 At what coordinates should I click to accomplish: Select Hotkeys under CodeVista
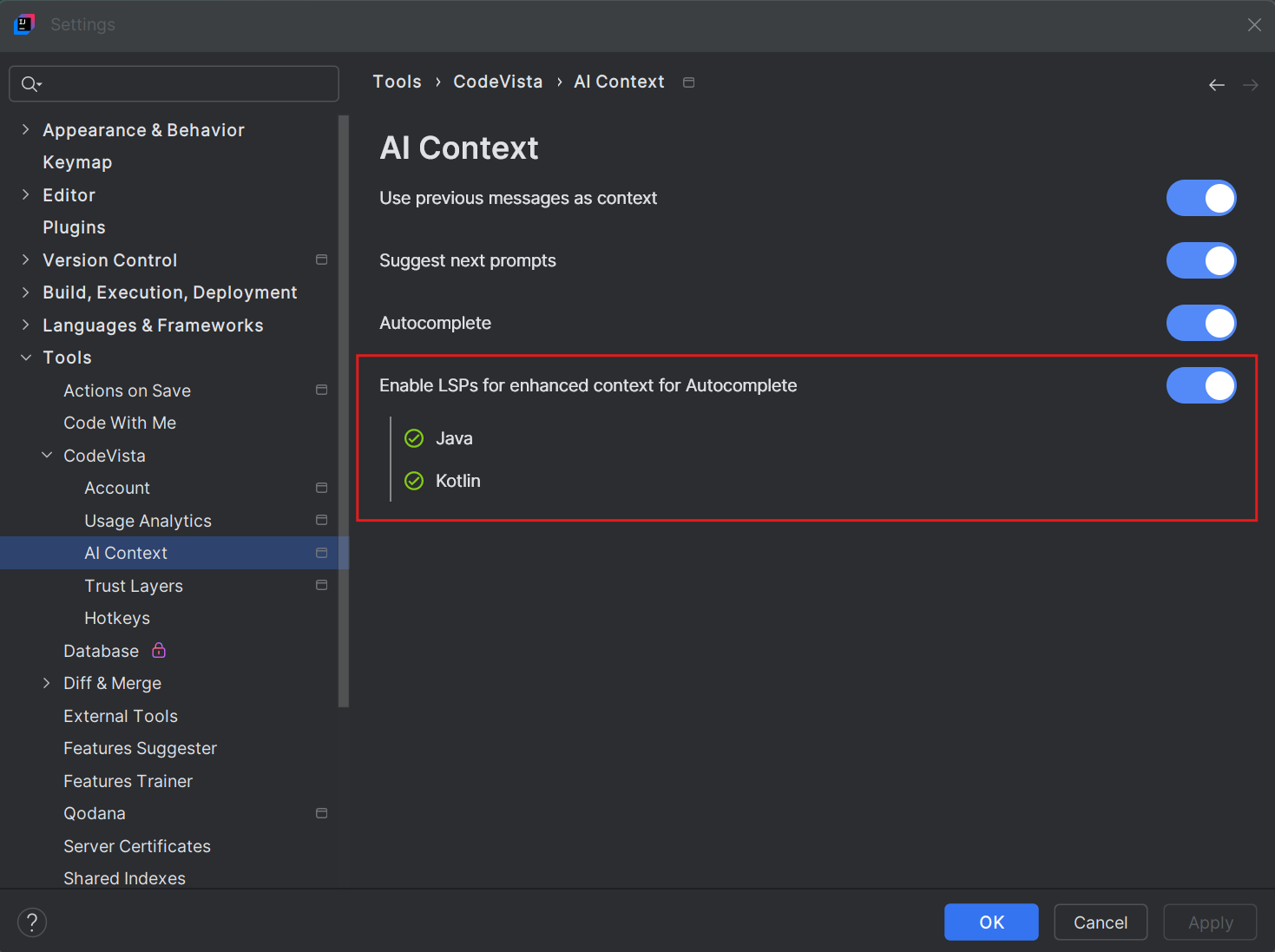point(117,618)
